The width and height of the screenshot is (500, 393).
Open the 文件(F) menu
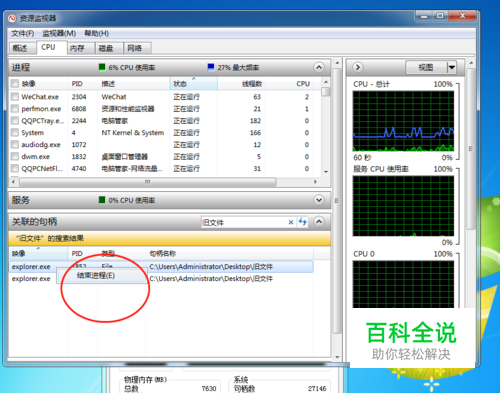pos(23,34)
